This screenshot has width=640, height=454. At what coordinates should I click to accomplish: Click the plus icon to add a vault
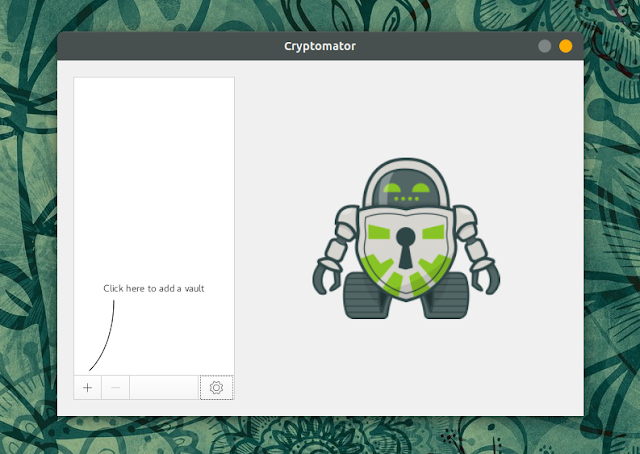click(x=87, y=387)
